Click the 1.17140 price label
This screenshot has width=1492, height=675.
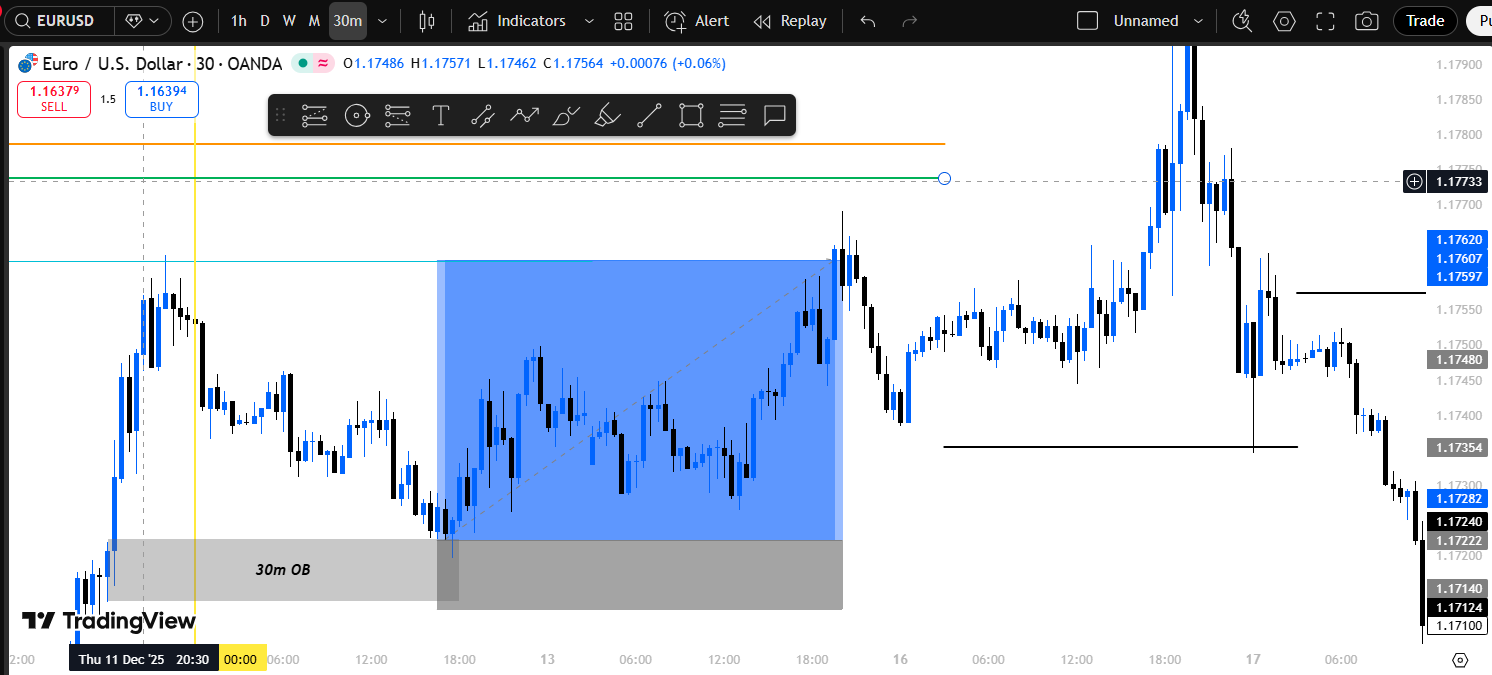pos(1459,589)
